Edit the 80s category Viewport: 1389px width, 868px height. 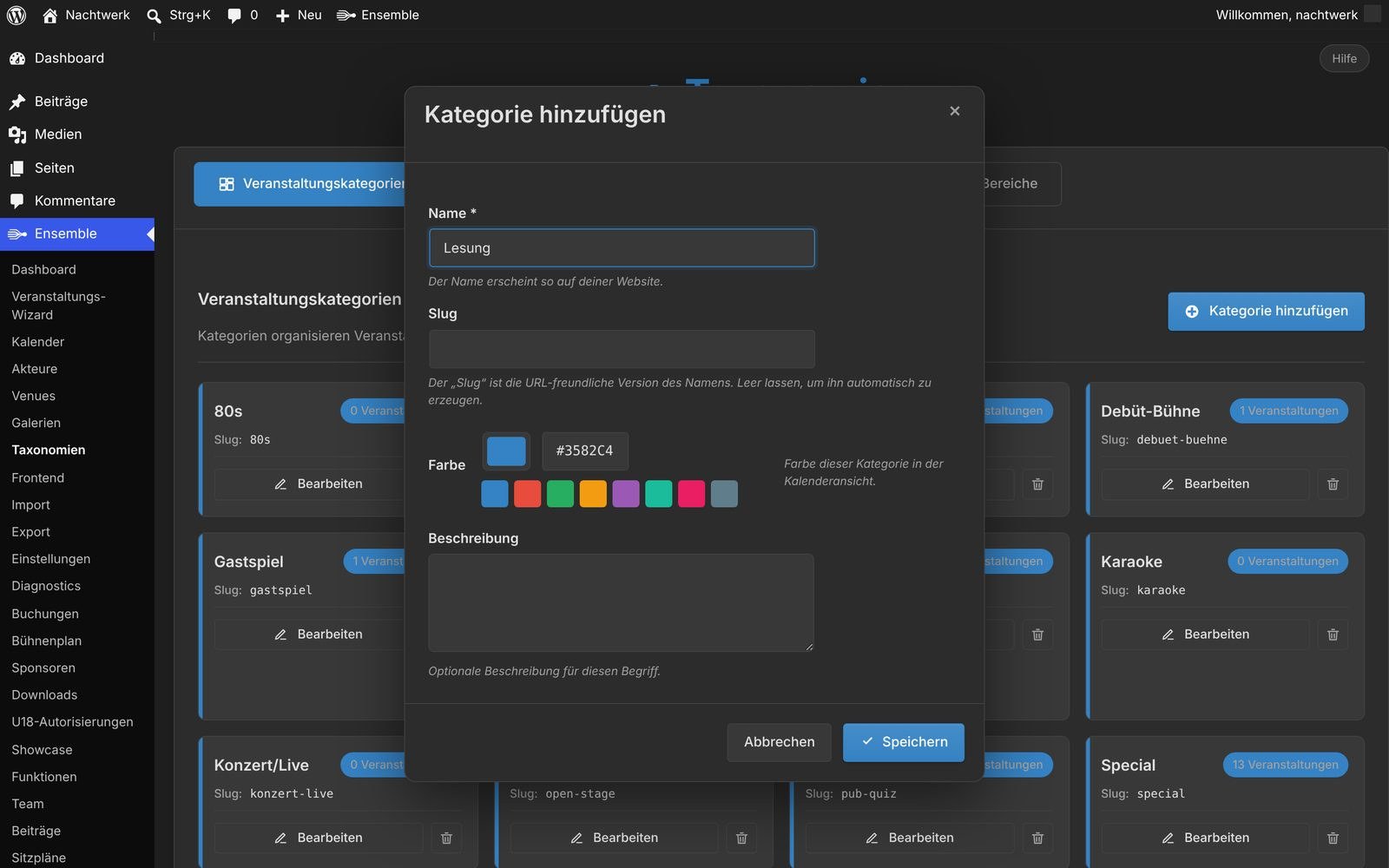pyautogui.click(x=318, y=484)
